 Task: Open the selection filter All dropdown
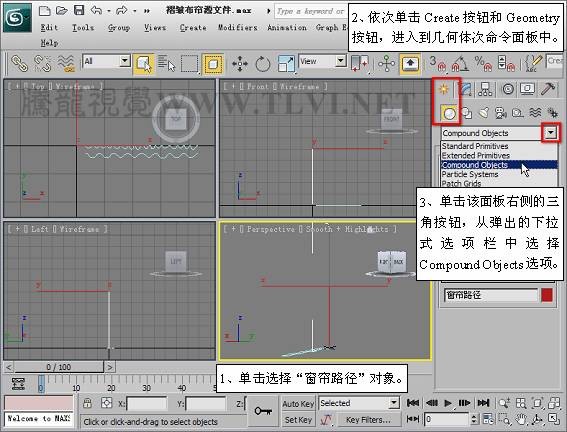(x=106, y=61)
